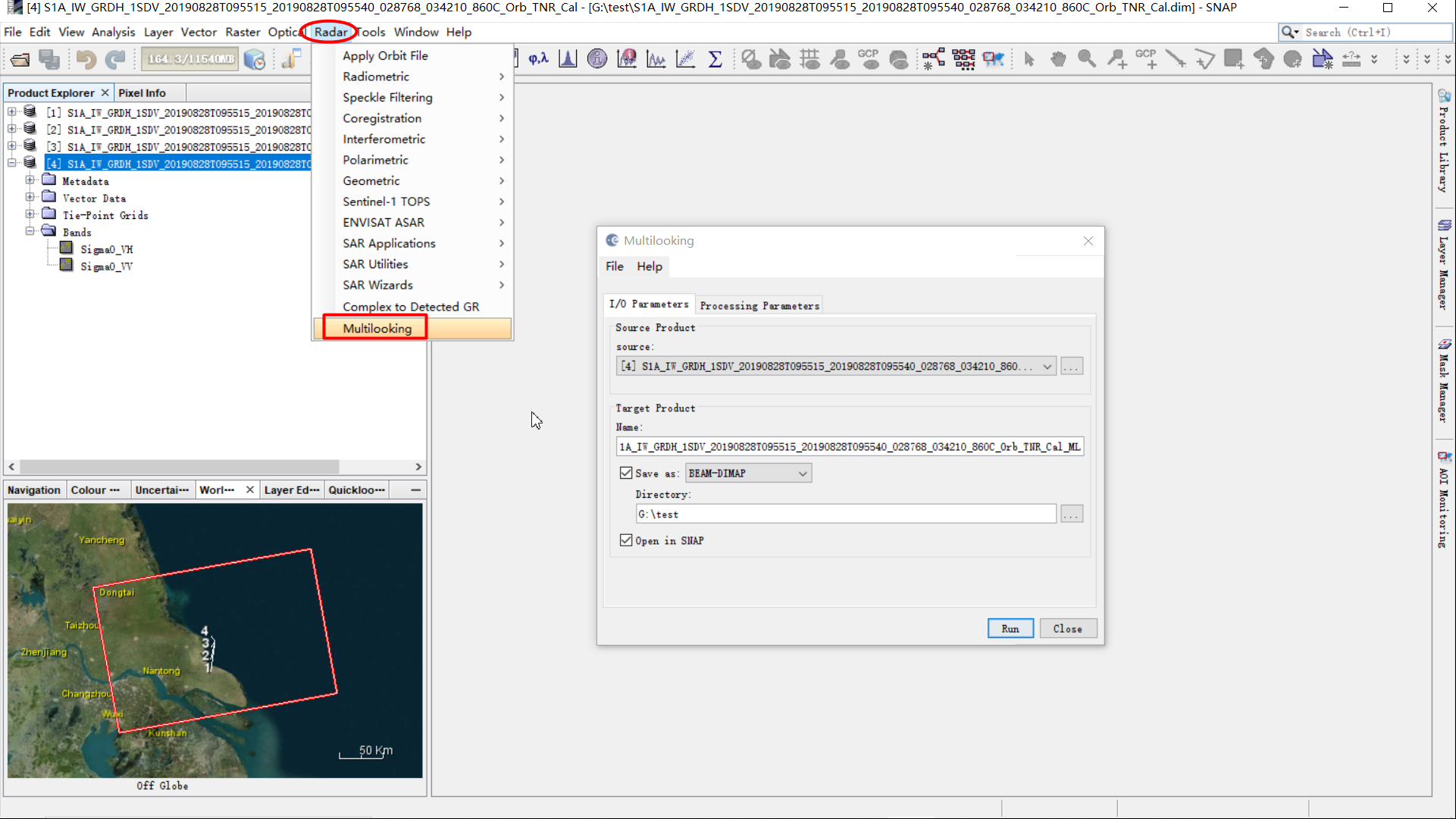
Task: Click the Apply Orbit File menu item
Action: 385,55
